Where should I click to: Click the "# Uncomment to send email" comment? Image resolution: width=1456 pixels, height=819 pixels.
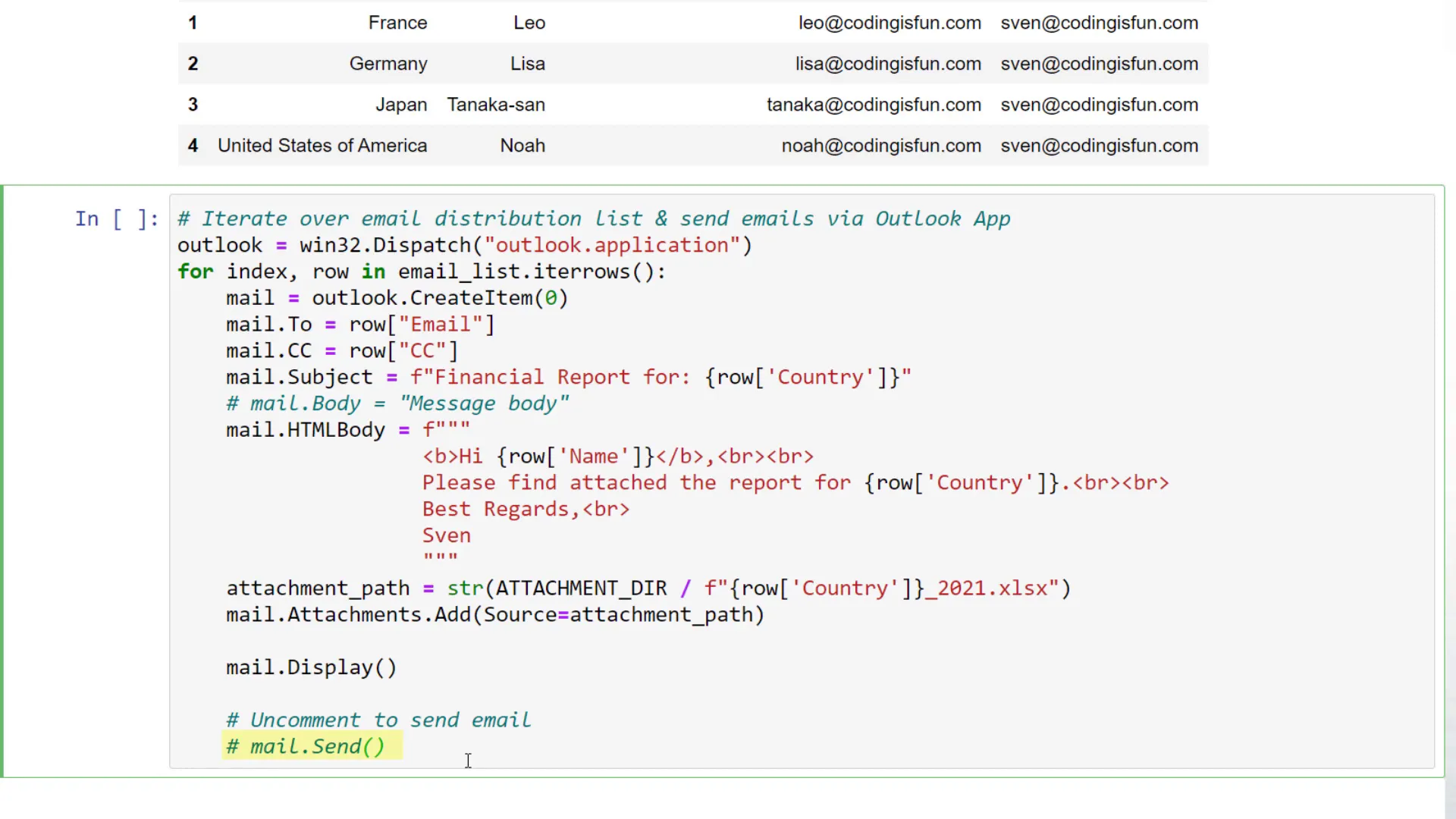(378, 720)
